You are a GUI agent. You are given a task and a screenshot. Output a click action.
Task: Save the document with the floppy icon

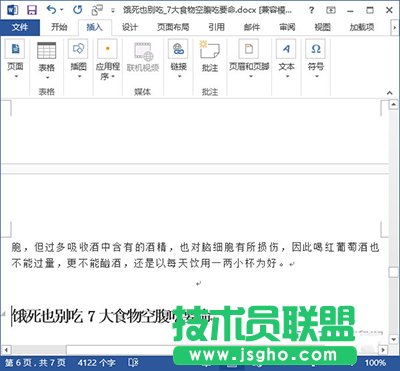coord(32,10)
